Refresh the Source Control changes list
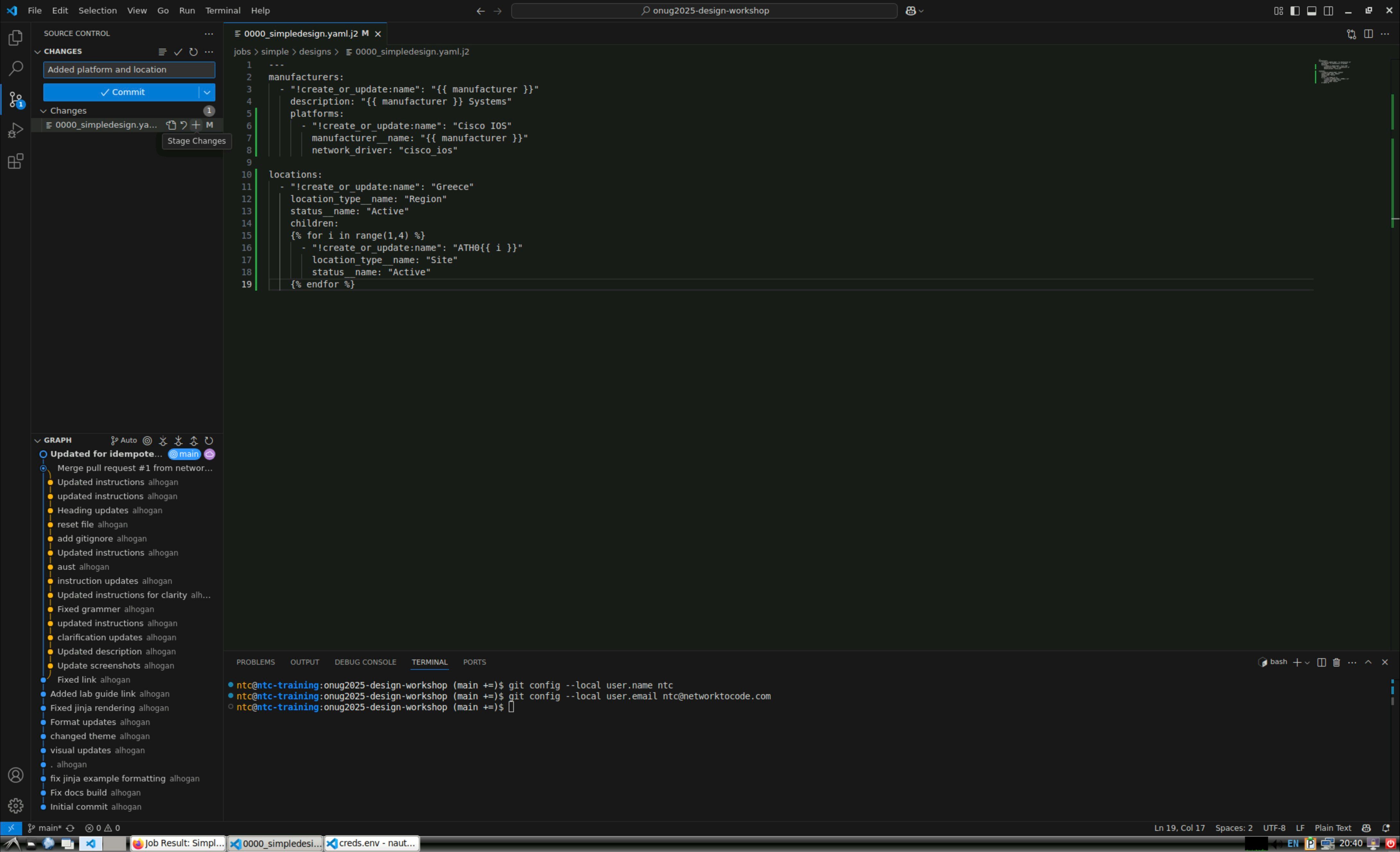 (193, 52)
